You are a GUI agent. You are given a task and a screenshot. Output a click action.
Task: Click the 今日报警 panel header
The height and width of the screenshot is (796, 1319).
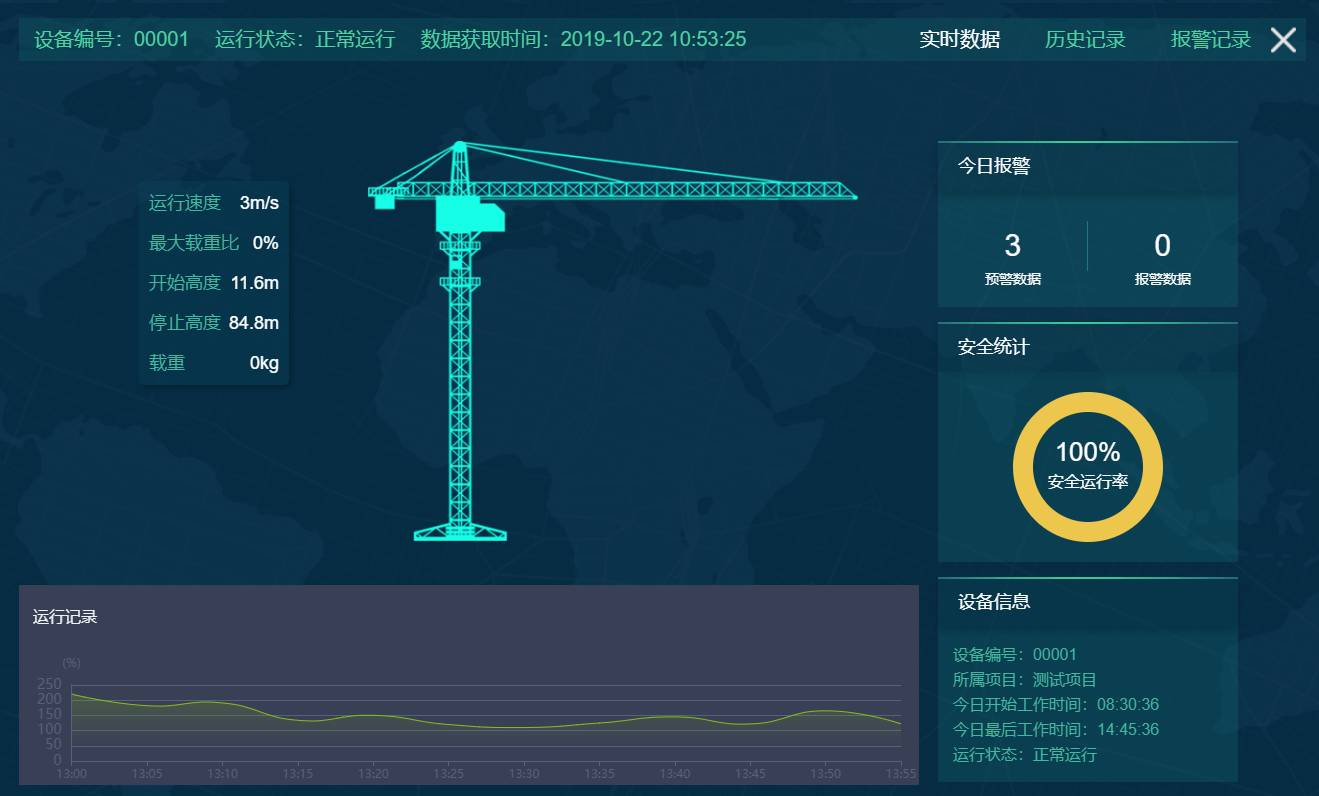[x=994, y=167]
